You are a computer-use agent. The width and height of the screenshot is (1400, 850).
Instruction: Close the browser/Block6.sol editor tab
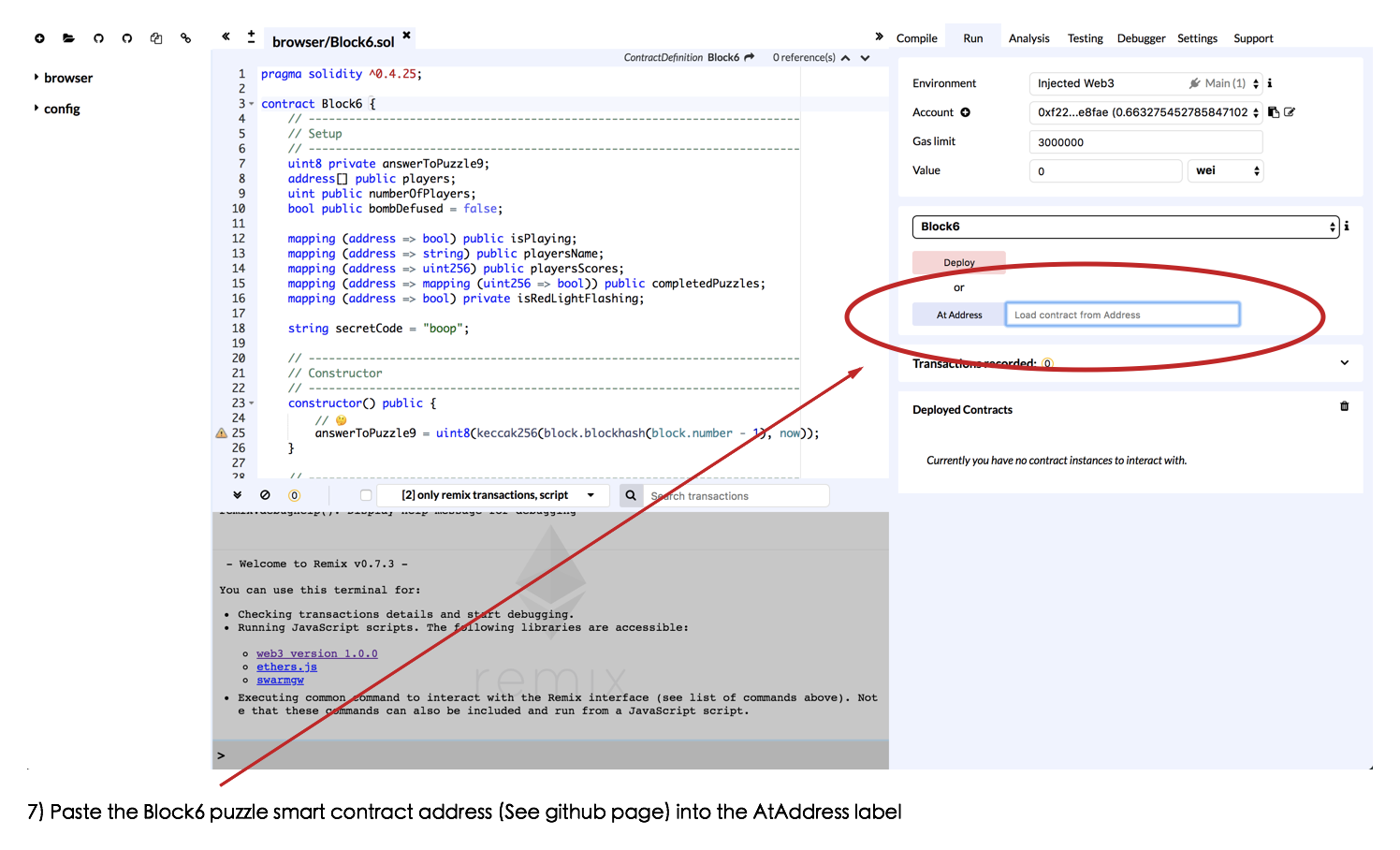pos(406,35)
